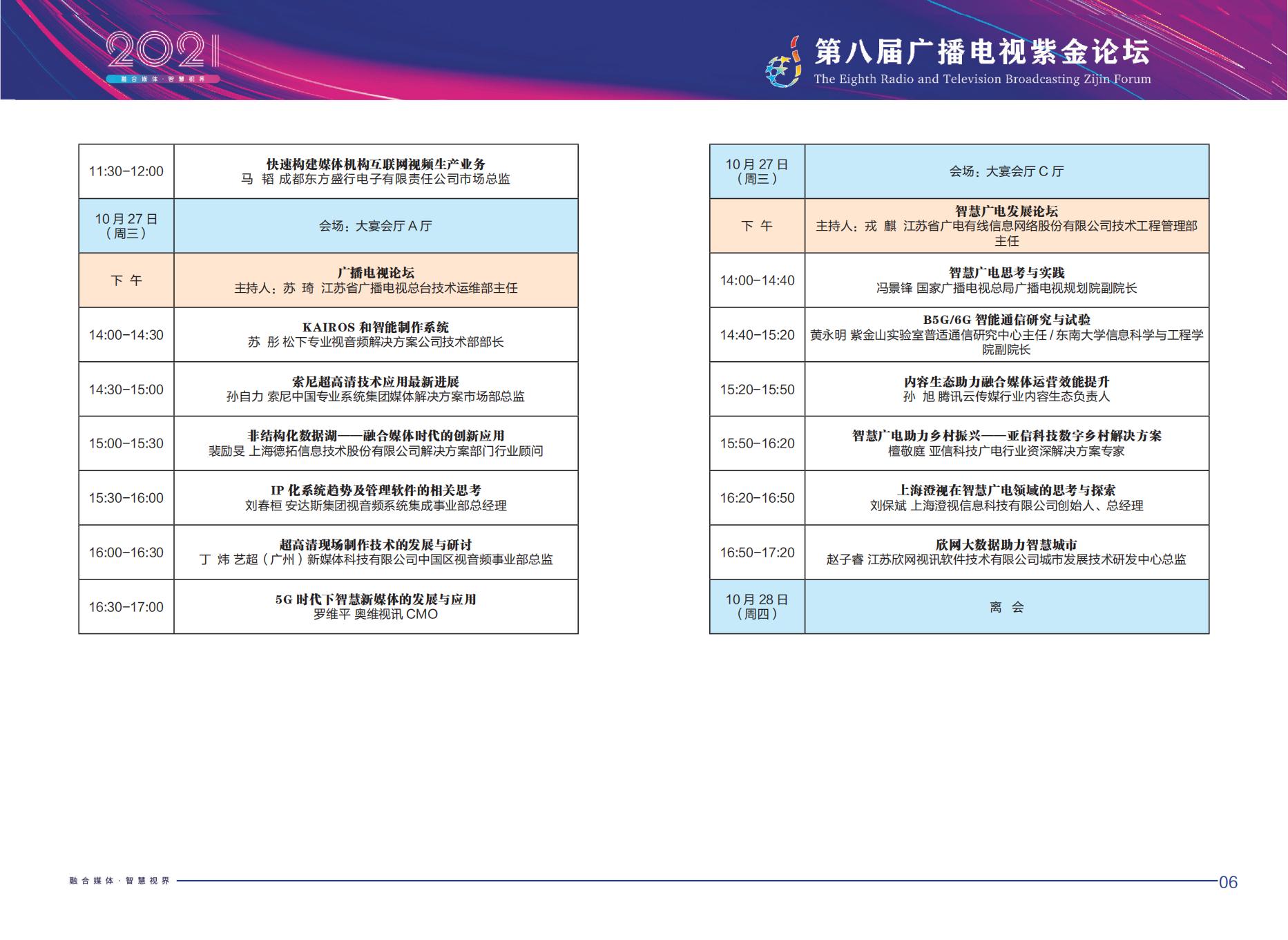1288x940 pixels.
Task: Click the 智慧广电思考与实践 session title
Action: [1007, 273]
